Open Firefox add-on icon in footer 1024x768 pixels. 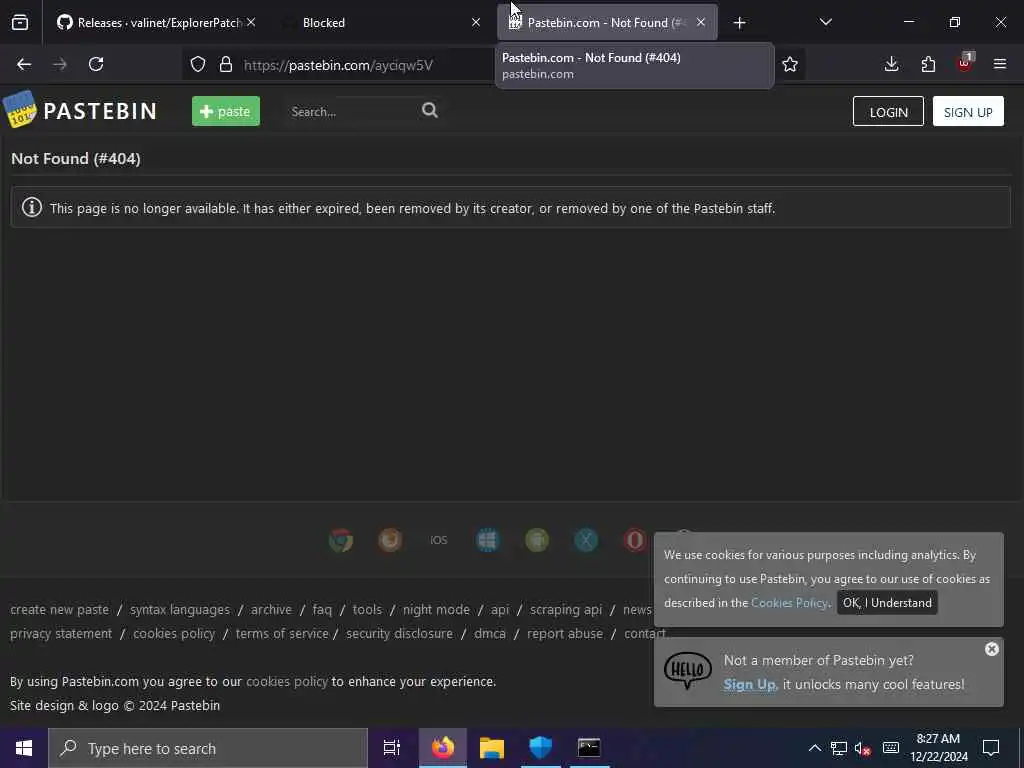(x=390, y=540)
